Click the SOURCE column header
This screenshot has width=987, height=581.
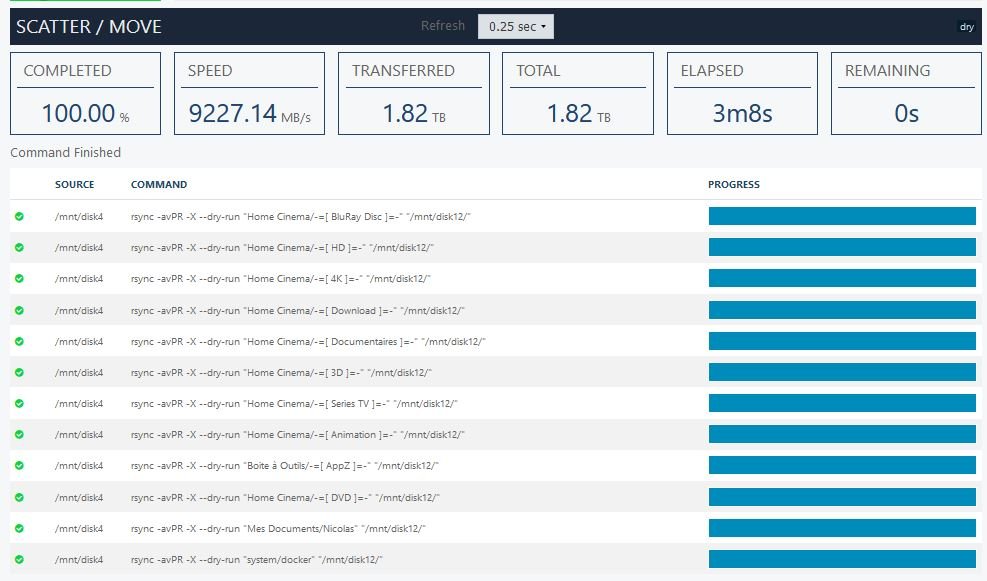pyautogui.click(x=74, y=184)
